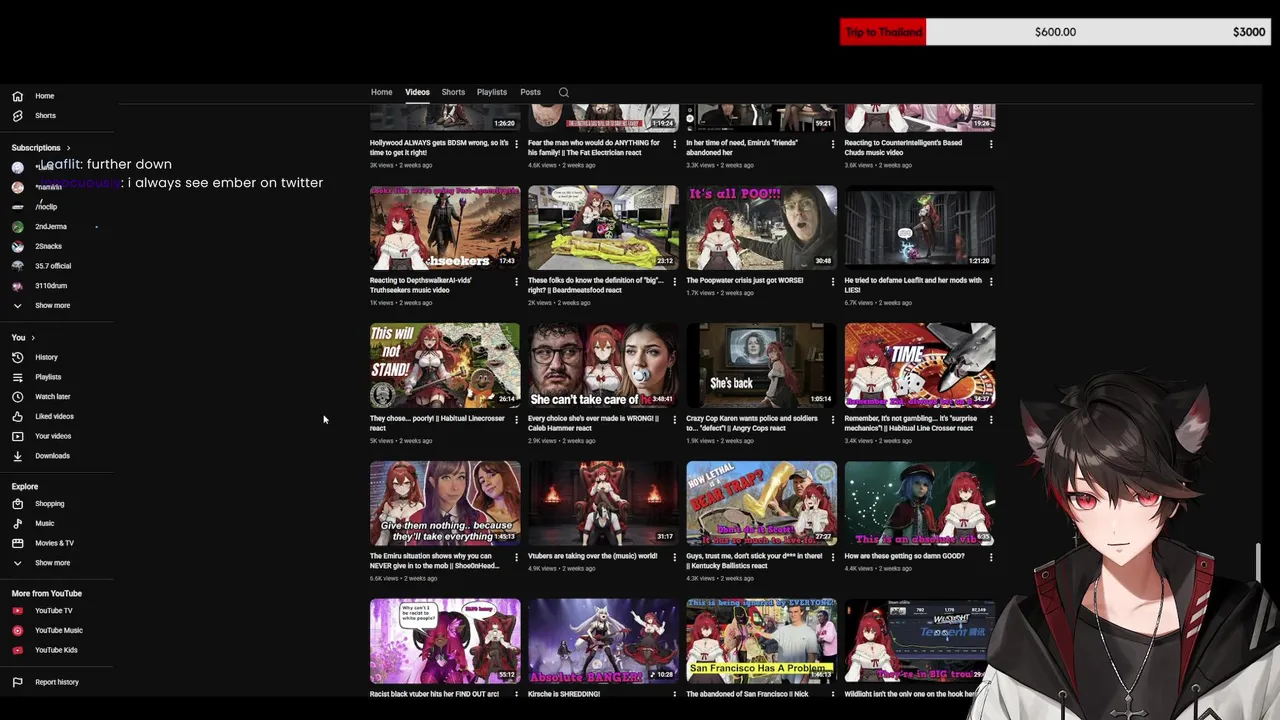Click the Report history flag icon

click(x=17, y=682)
